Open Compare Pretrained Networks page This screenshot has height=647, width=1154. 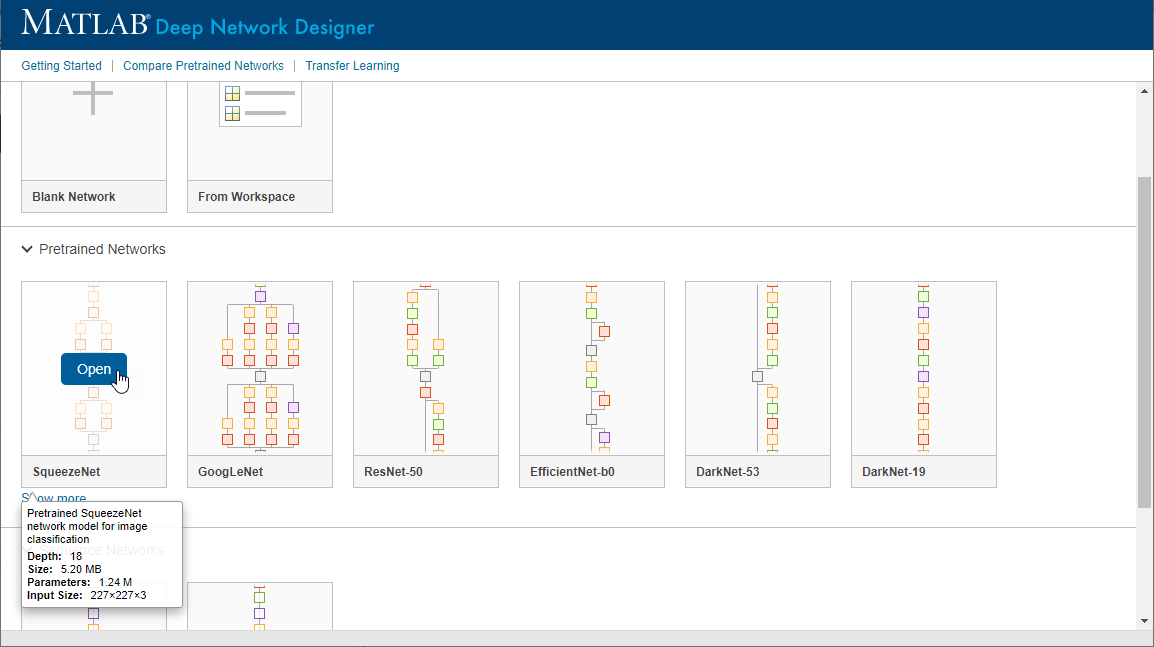tap(203, 66)
